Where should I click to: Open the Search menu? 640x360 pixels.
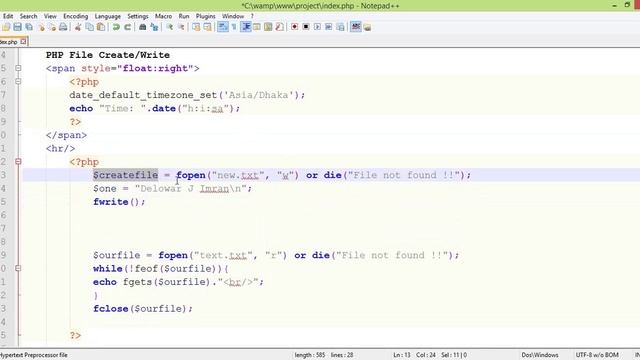29,16
